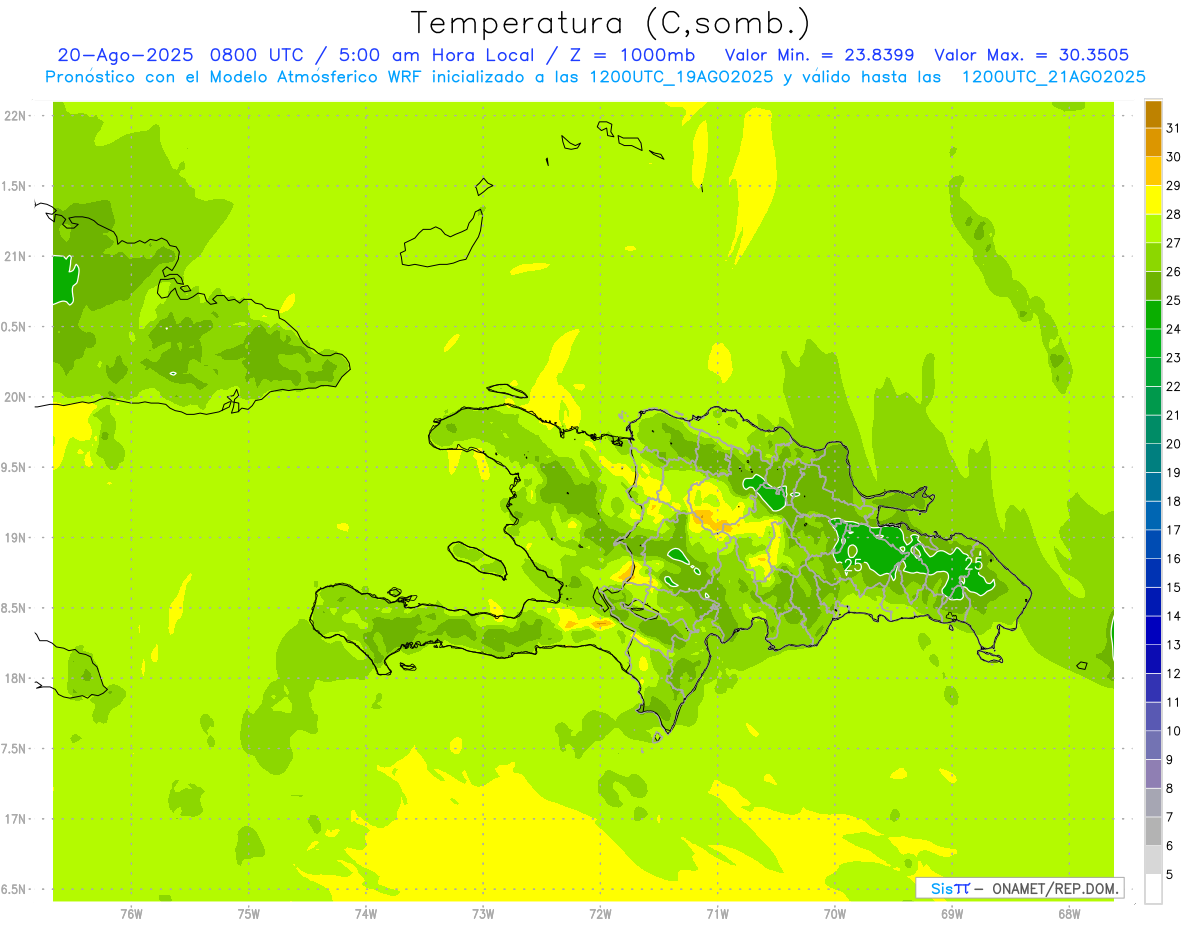1200x927 pixels.
Task: Click the valid-until time '1200UTC_21AGO2025'
Action: pyautogui.click(x=1053, y=77)
